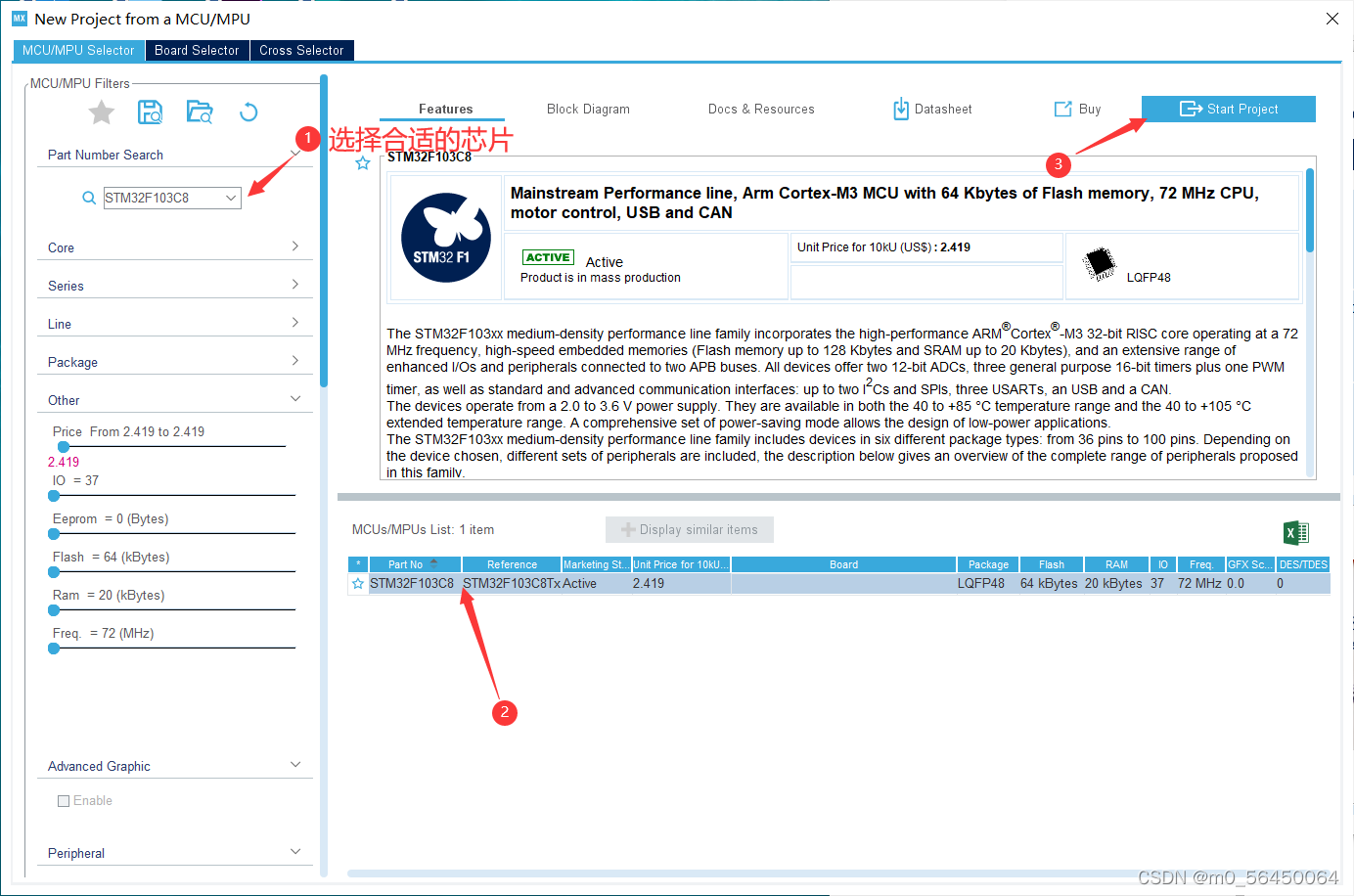Switch to the Board Selector tab
The width and height of the screenshot is (1354, 896).
click(x=197, y=51)
